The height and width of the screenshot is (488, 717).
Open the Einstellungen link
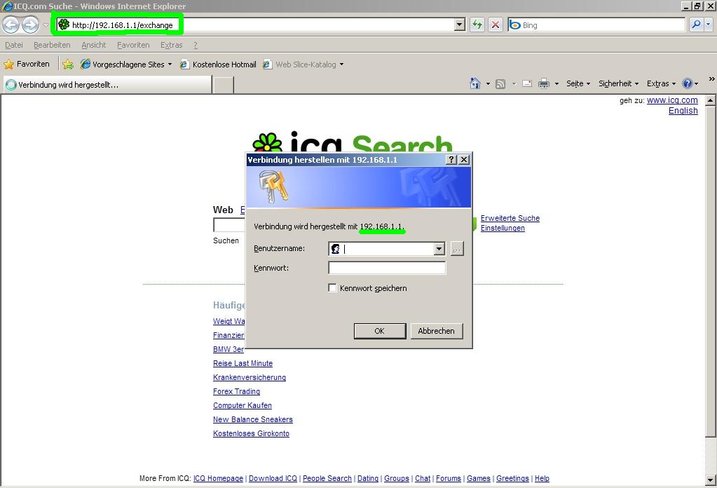tap(503, 228)
